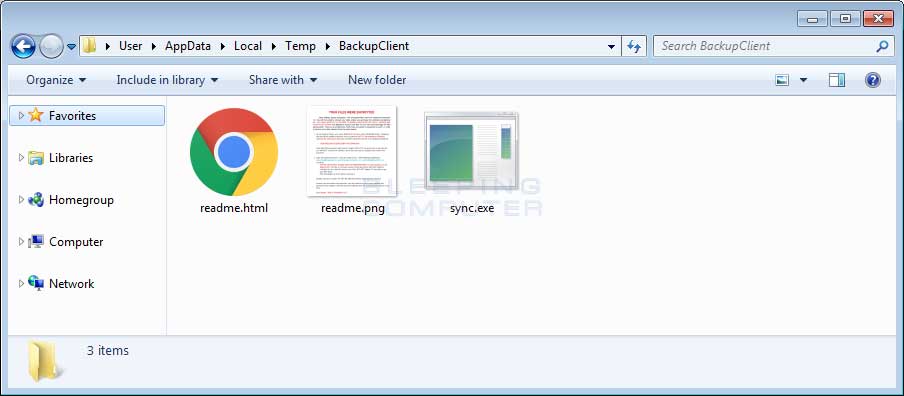Click the User breadcrumb segment
Screen dimensions: 904x396
pos(130,46)
